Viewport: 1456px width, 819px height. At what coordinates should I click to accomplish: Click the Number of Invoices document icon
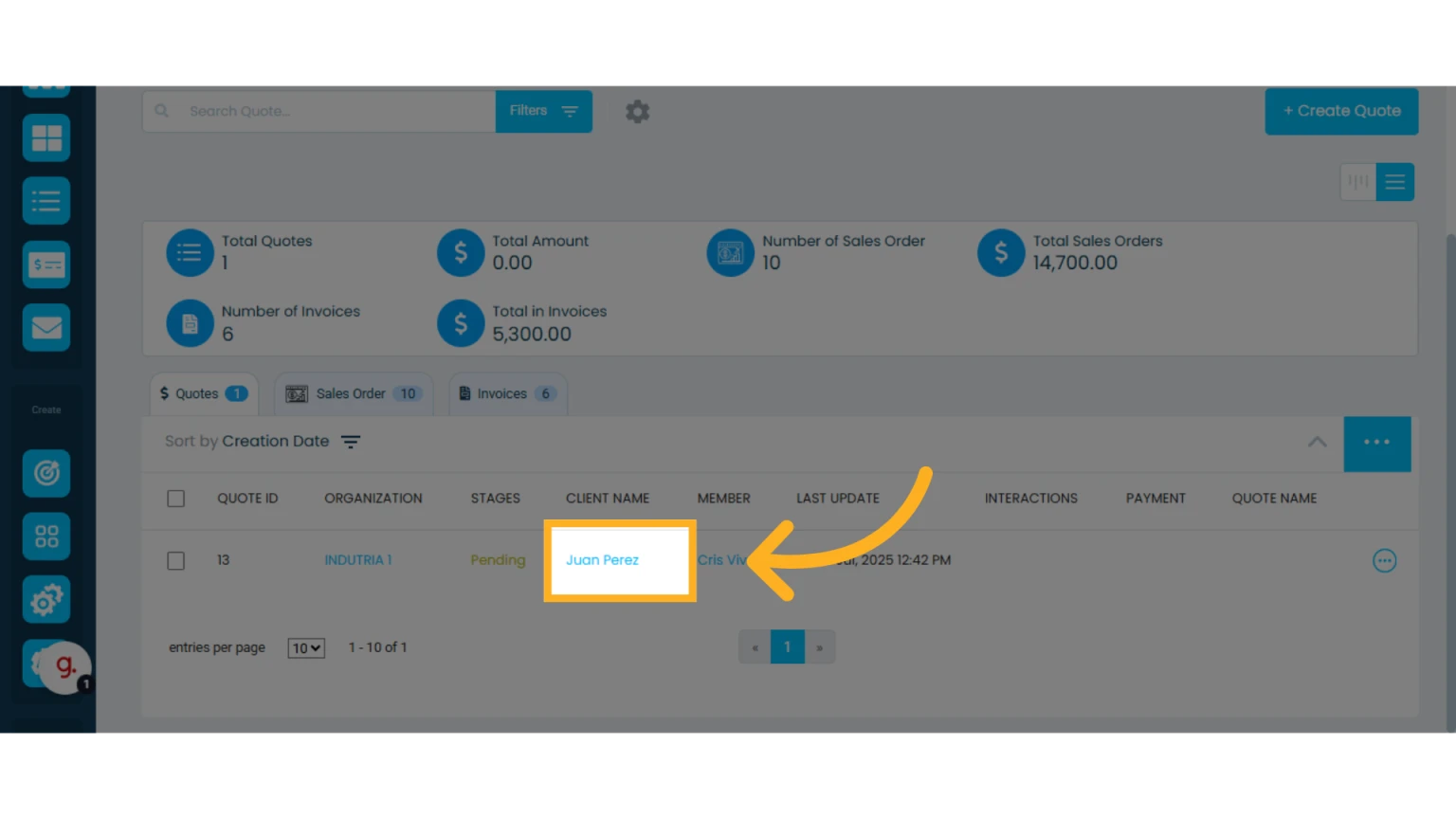190,323
